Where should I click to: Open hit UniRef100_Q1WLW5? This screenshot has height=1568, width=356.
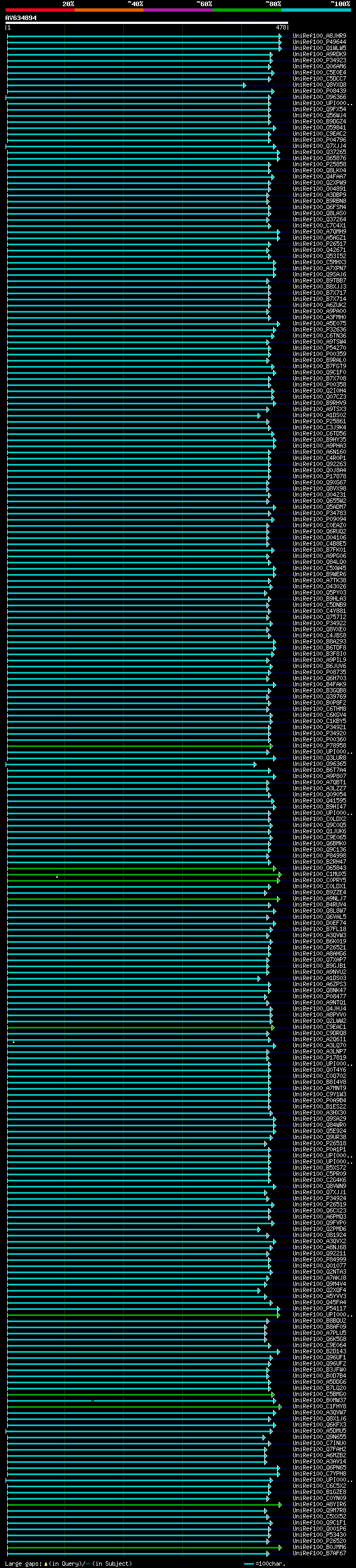[x=319, y=48]
